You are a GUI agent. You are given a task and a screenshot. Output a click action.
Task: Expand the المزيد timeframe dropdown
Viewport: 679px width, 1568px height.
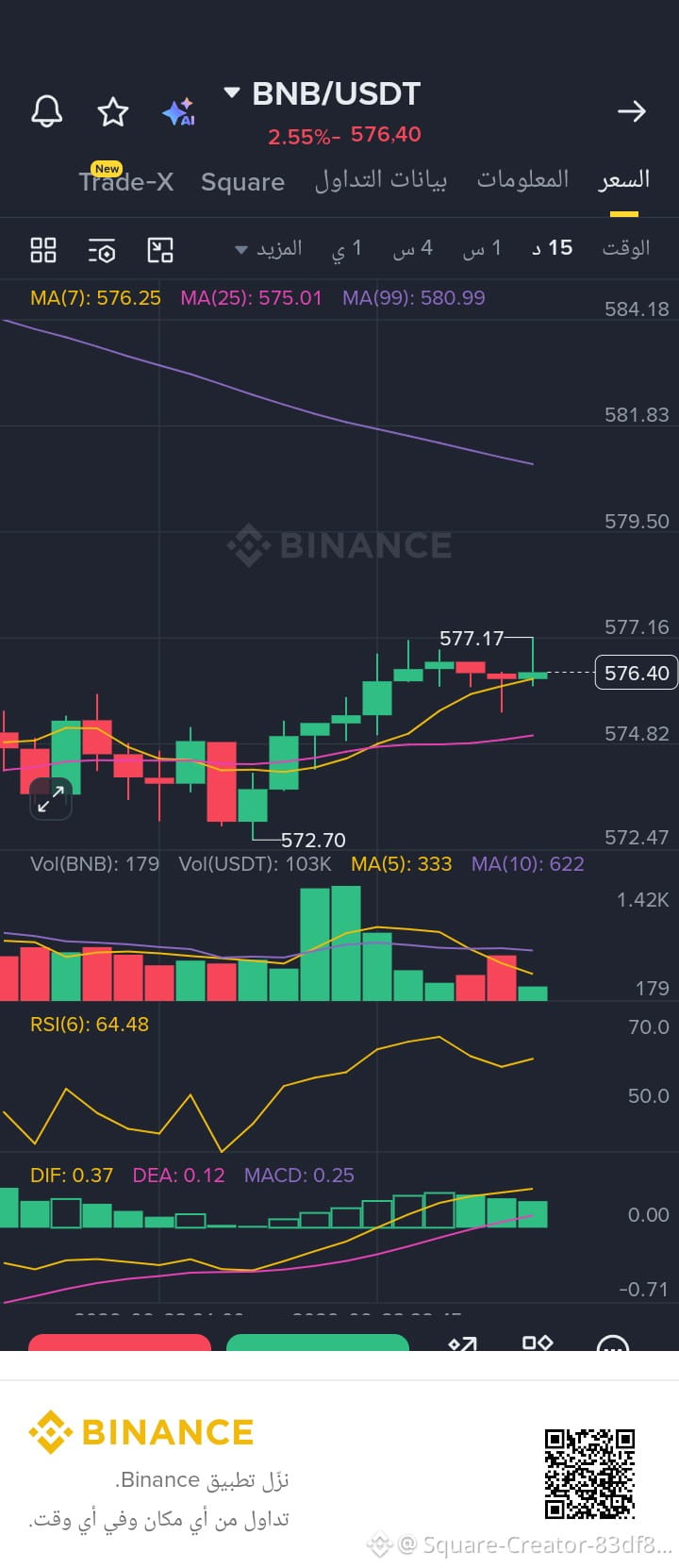269,248
